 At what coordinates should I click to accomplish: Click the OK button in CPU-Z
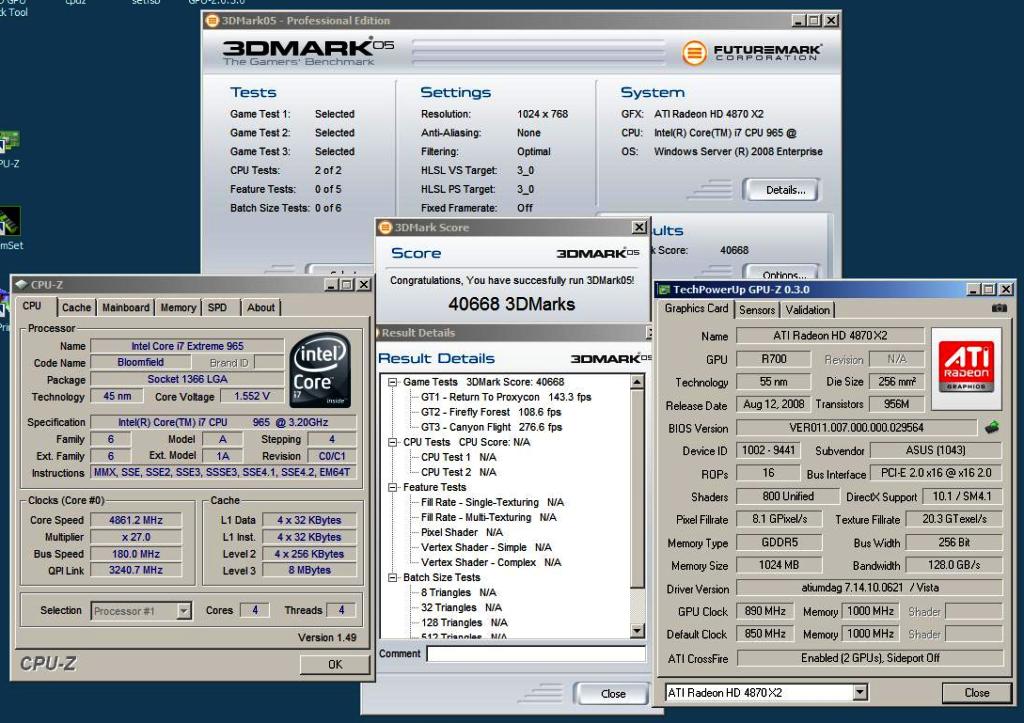pyautogui.click(x=335, y=664)
